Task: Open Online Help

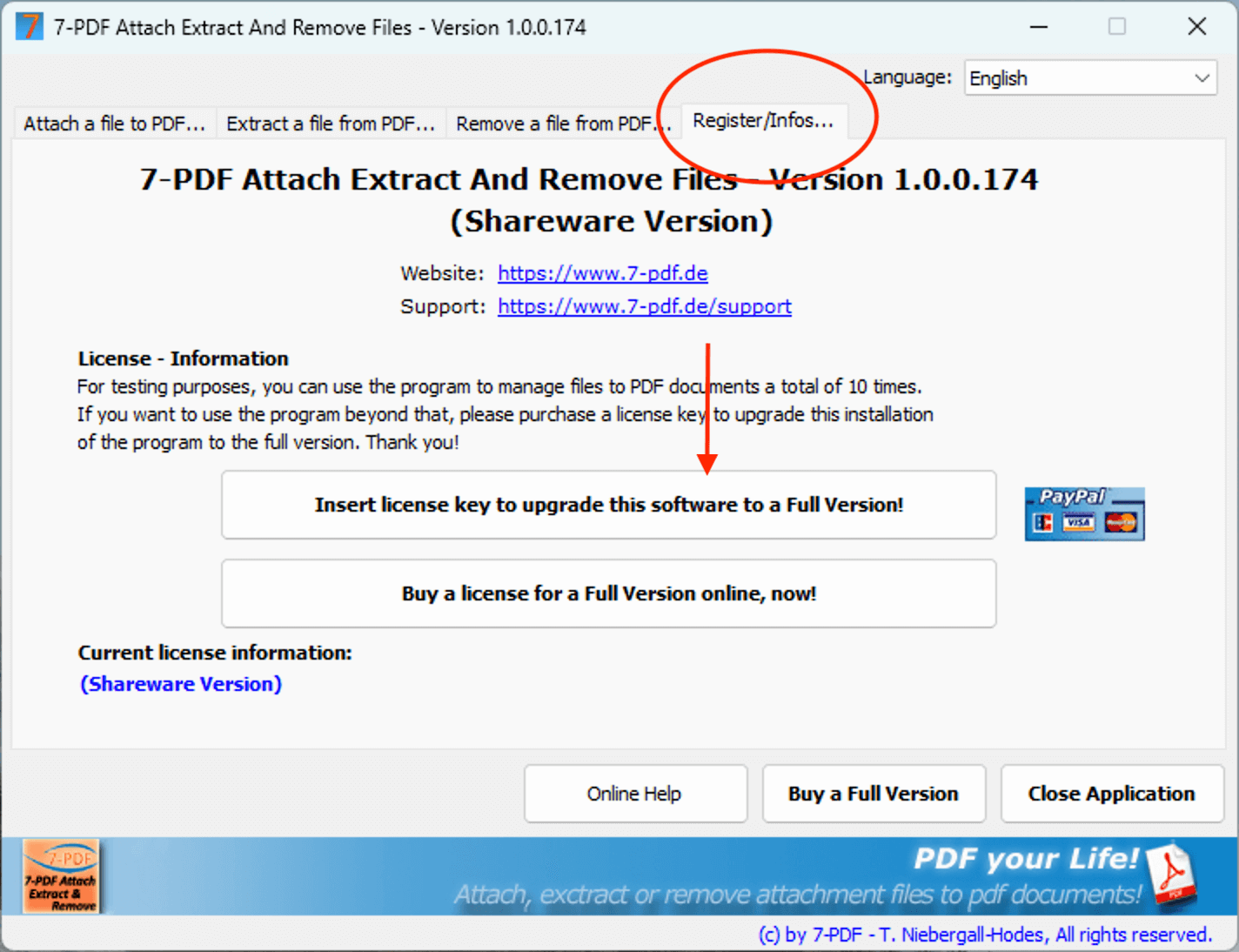Action: 635,794
